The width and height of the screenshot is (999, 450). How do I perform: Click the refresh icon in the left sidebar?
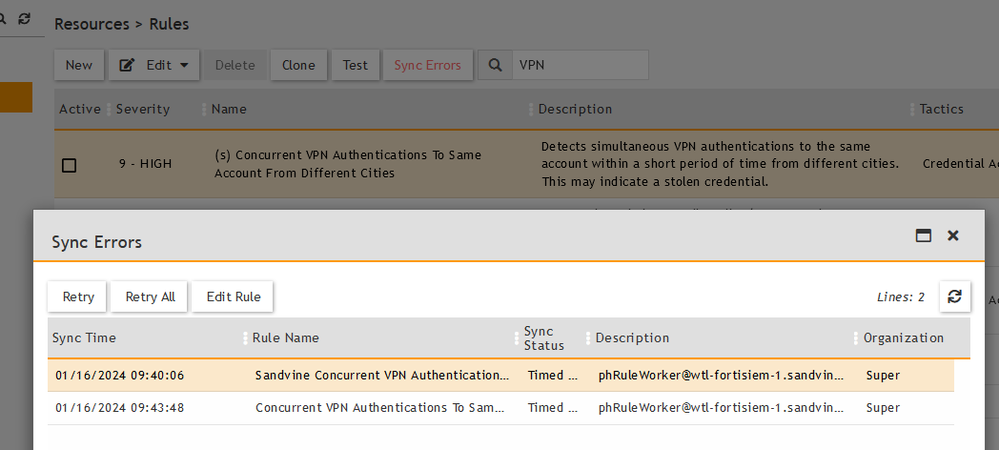24,18
